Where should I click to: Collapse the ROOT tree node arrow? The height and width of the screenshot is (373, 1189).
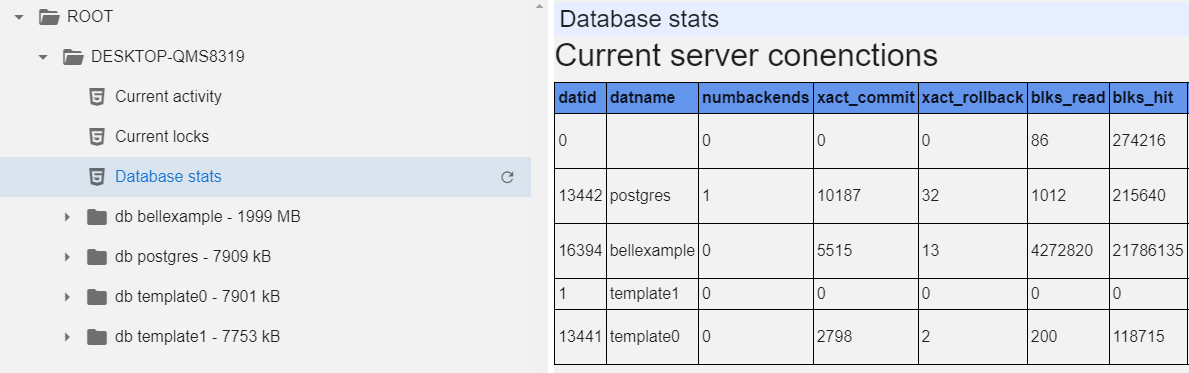[19, 16]
